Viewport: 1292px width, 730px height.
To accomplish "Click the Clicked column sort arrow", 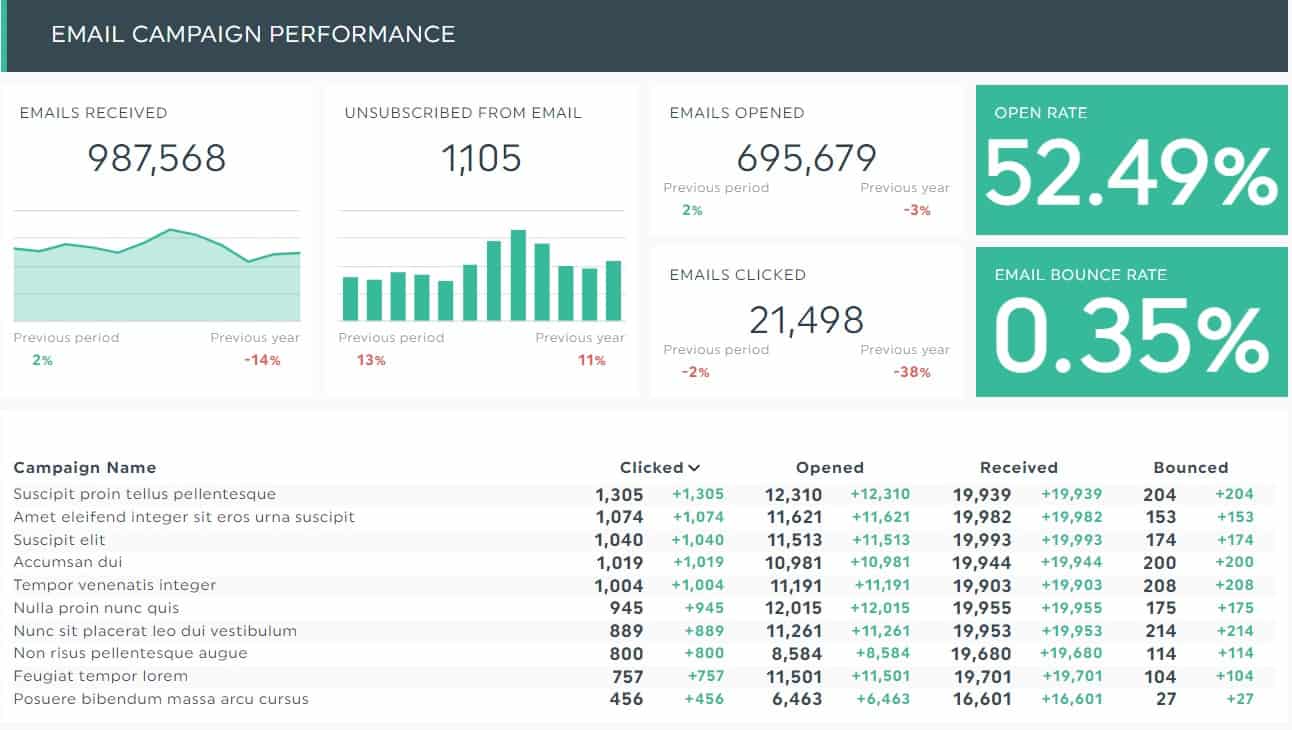I will [x=694, y=468].
